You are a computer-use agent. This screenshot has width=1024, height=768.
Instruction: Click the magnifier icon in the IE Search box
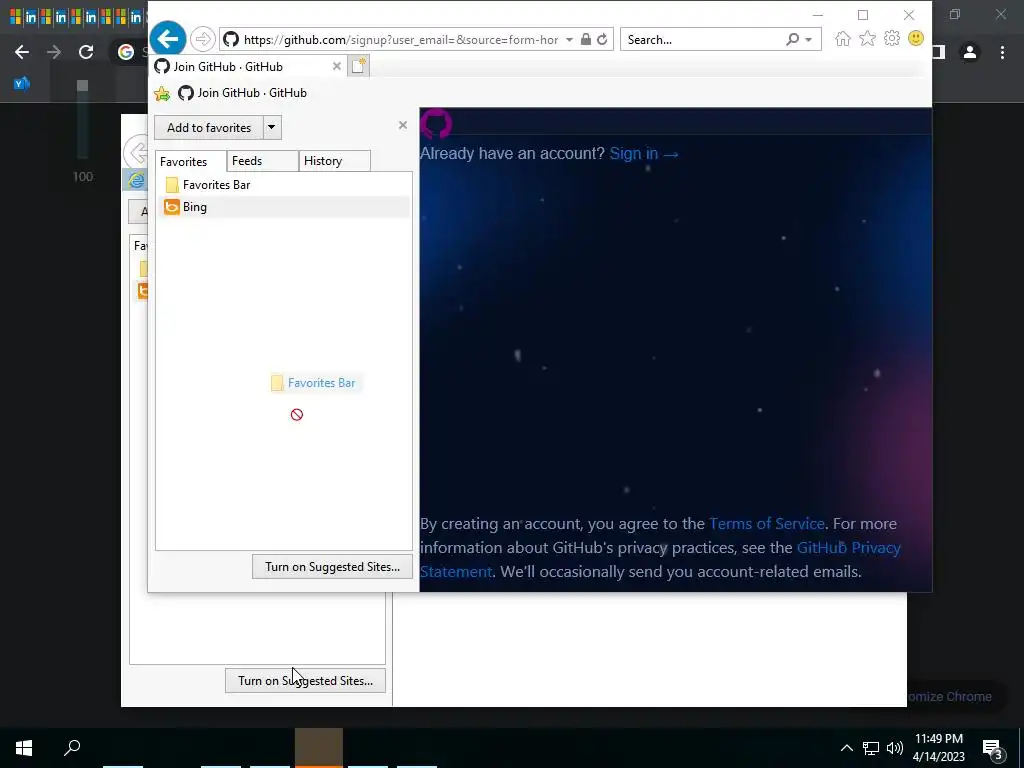792,39
